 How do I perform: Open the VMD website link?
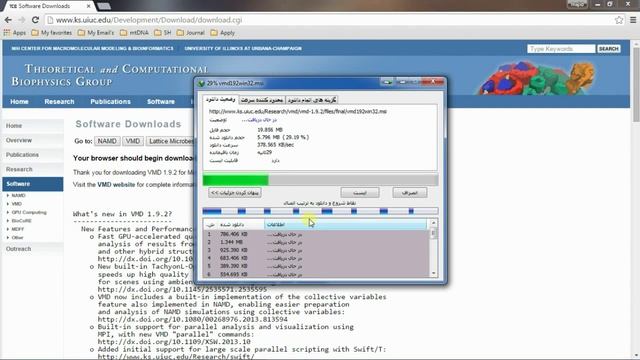coord(116,185)
